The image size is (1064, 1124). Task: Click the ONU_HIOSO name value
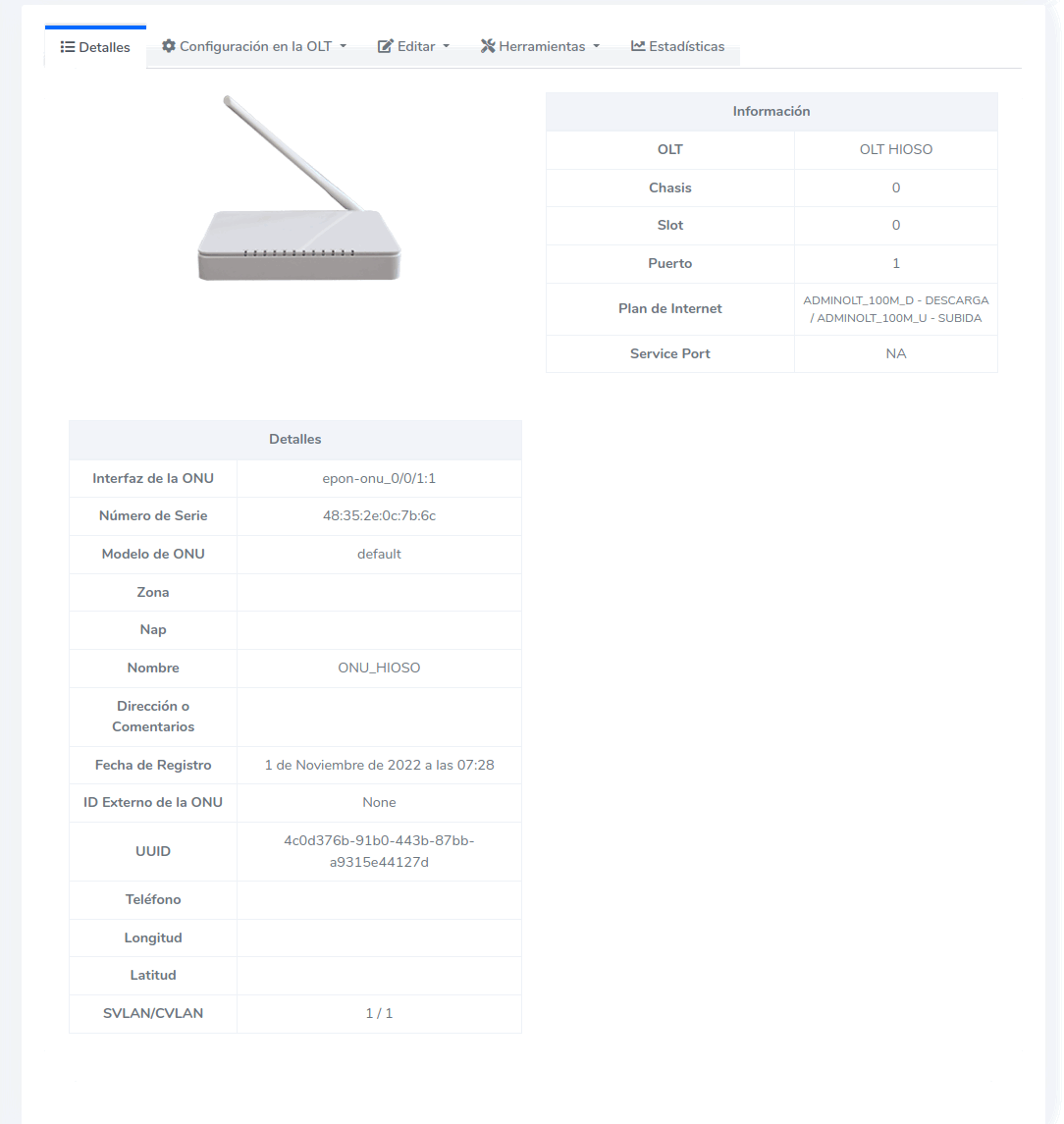[379, 668]
